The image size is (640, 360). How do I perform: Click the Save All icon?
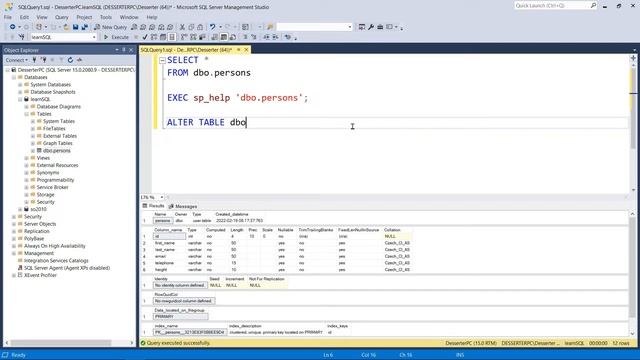click(x=84, y=27)
